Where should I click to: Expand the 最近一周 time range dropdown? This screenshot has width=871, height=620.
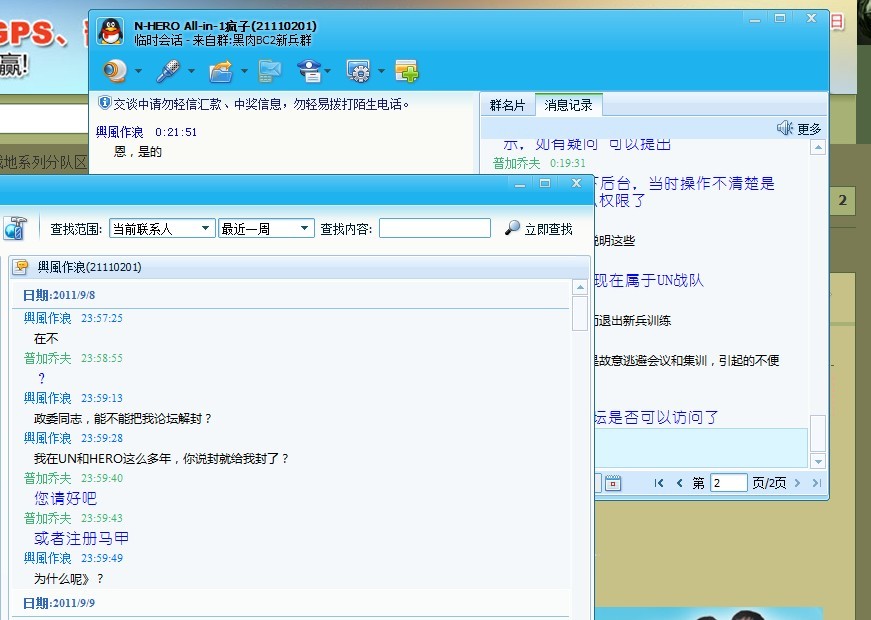(x=266, y=228)
